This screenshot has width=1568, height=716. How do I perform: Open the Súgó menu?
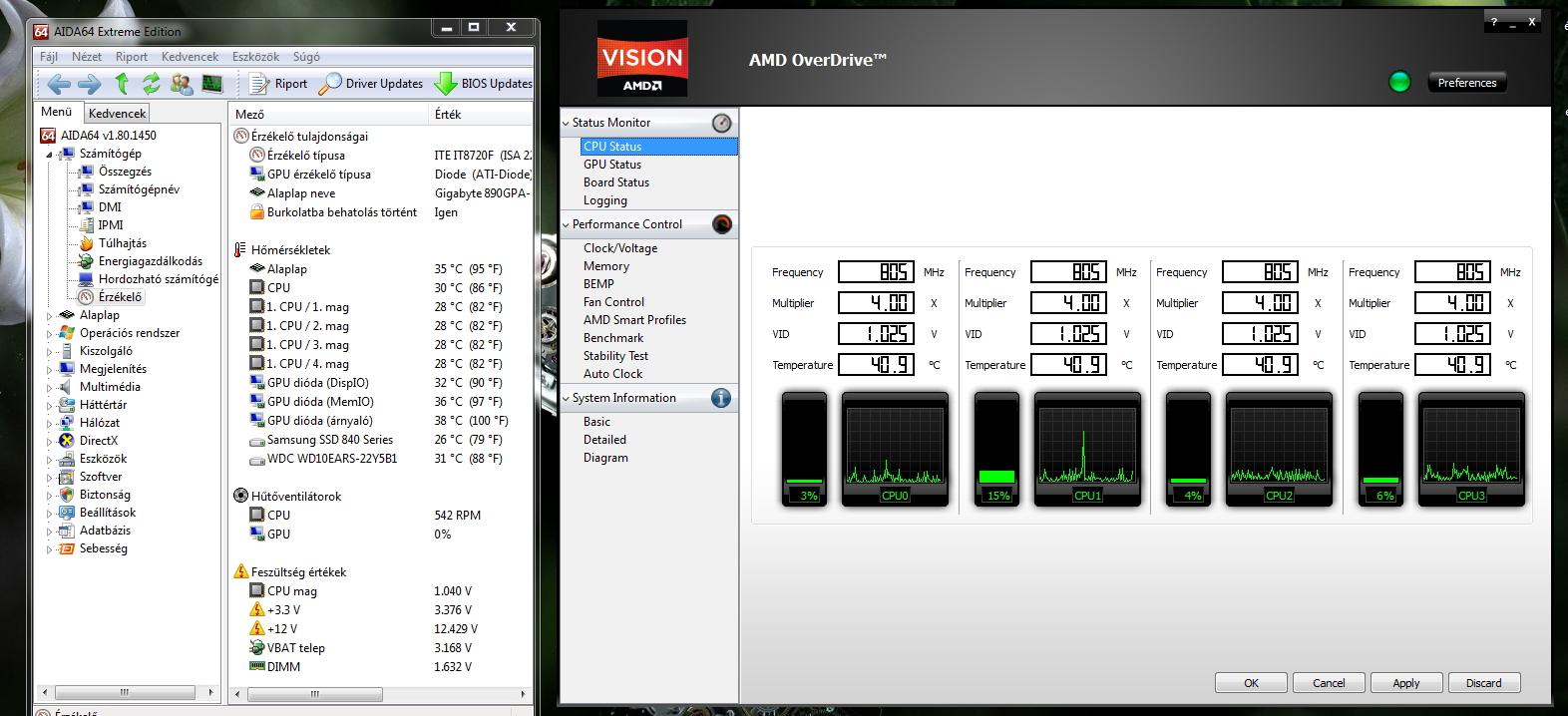click(x=306, y=57)
